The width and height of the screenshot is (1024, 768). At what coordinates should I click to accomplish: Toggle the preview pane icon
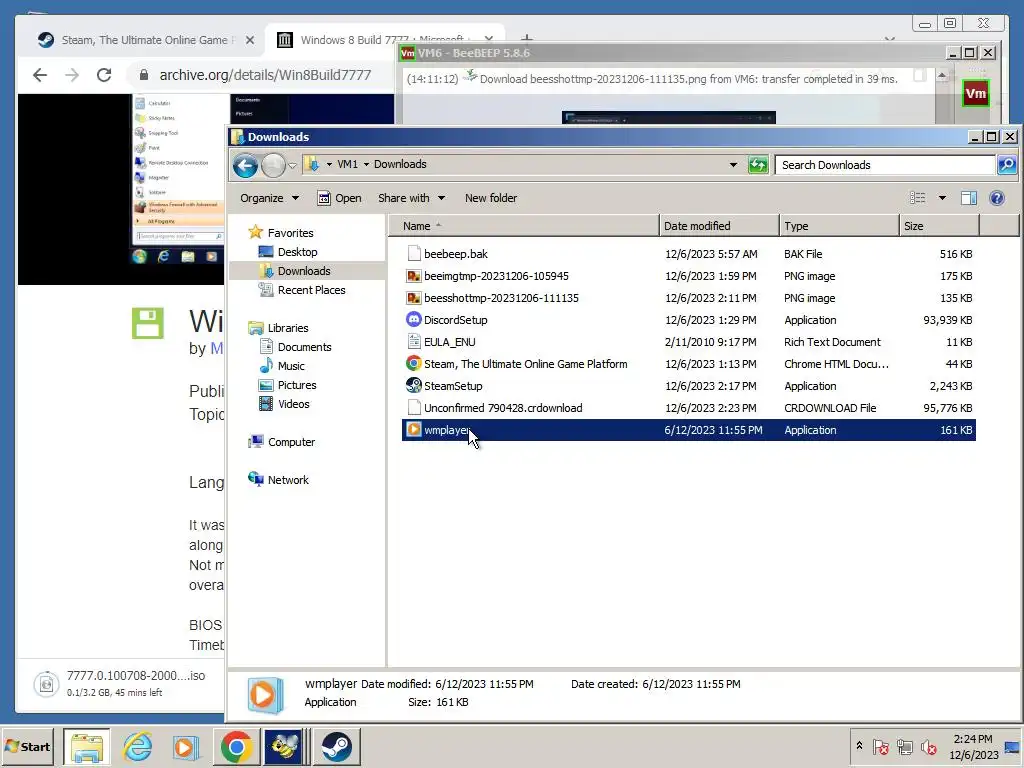(x=968, y=198)
